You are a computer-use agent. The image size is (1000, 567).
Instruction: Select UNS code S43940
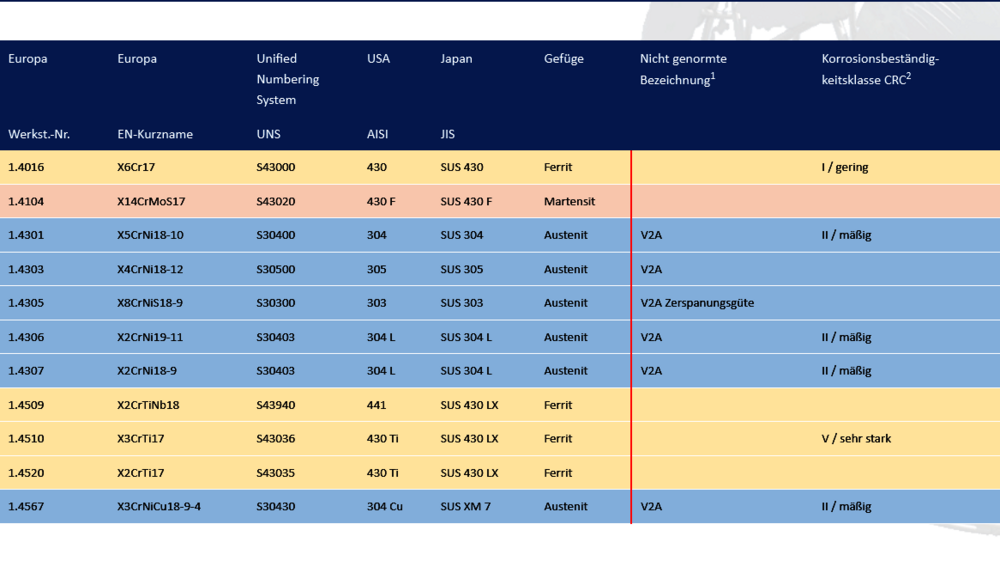click(x=276, y=405)
